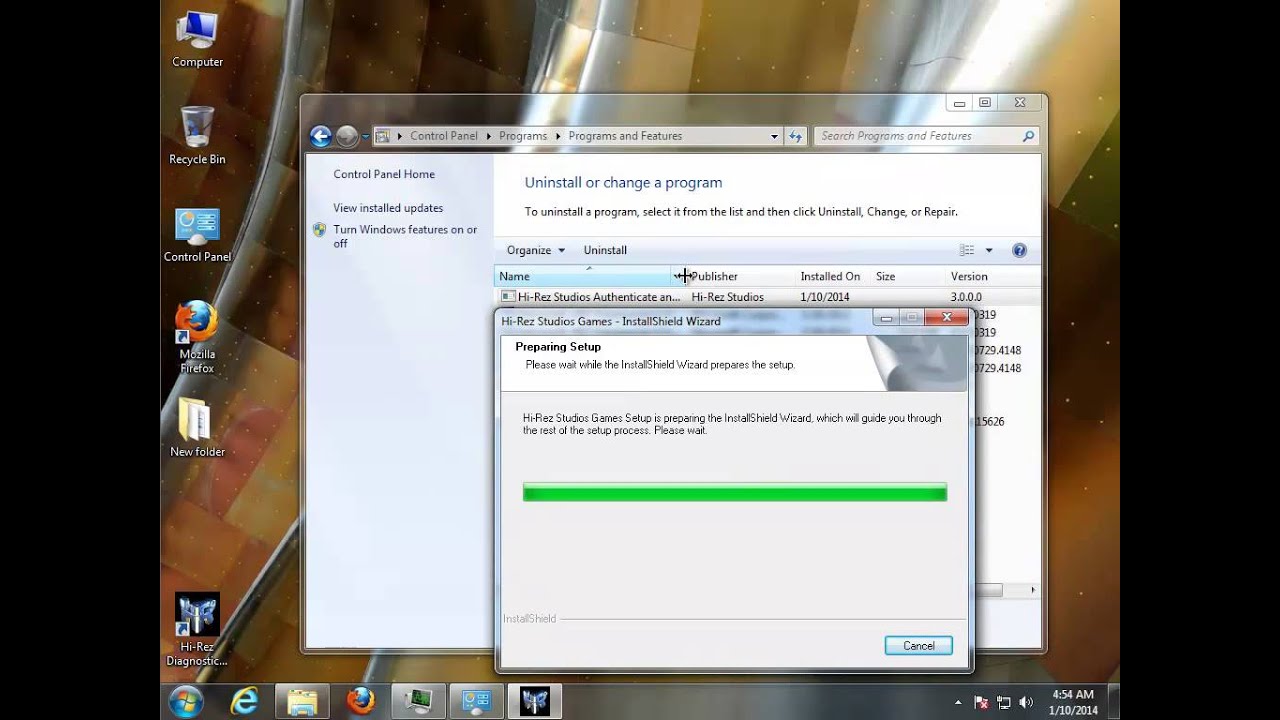Open Help in Programs and Features
This screenshot has height=720, width=1280.
click(x=1019, y=250)
